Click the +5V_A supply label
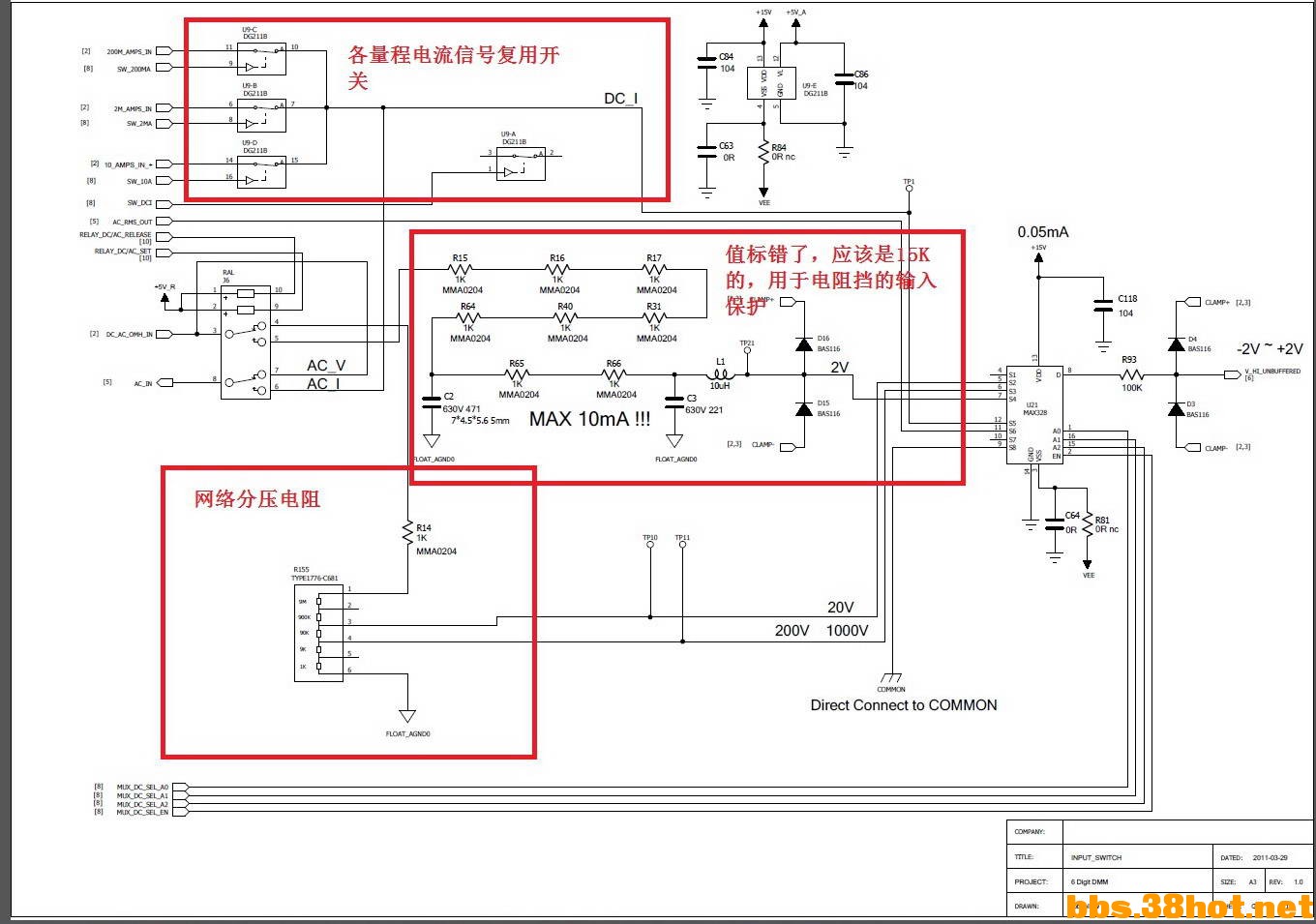Viewport: 1316px width, 924px height. click(796, 13)
